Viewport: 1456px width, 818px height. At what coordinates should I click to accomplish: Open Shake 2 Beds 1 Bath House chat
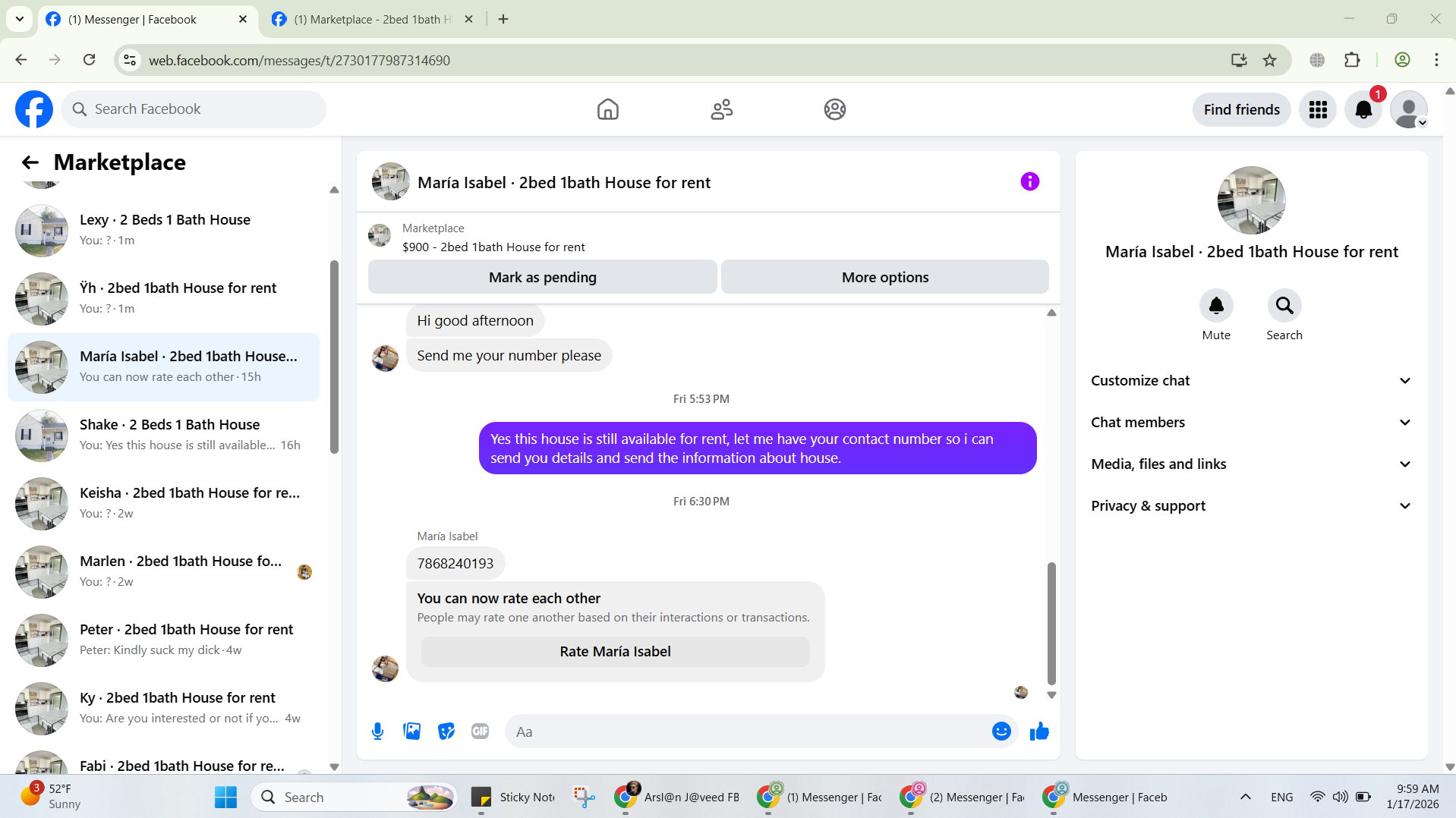163,435
